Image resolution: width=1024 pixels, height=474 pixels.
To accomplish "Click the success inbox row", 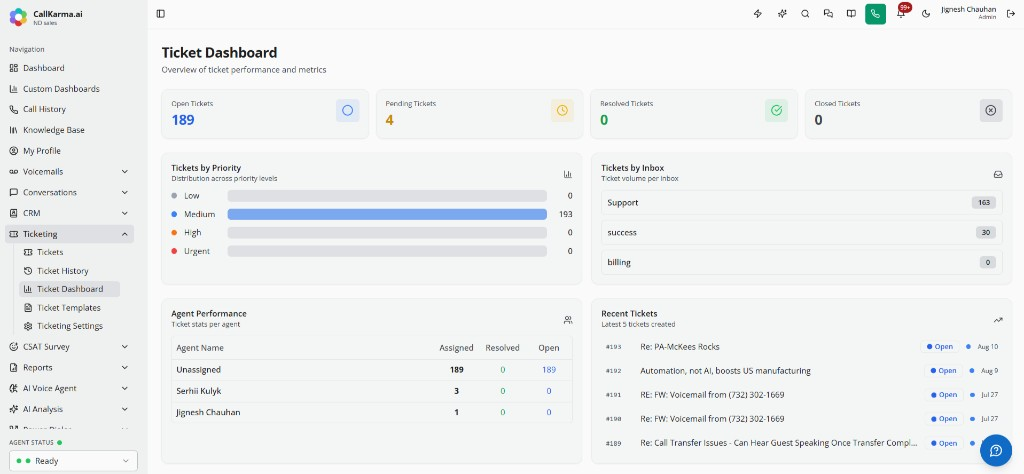I will [x=801, y=232].
